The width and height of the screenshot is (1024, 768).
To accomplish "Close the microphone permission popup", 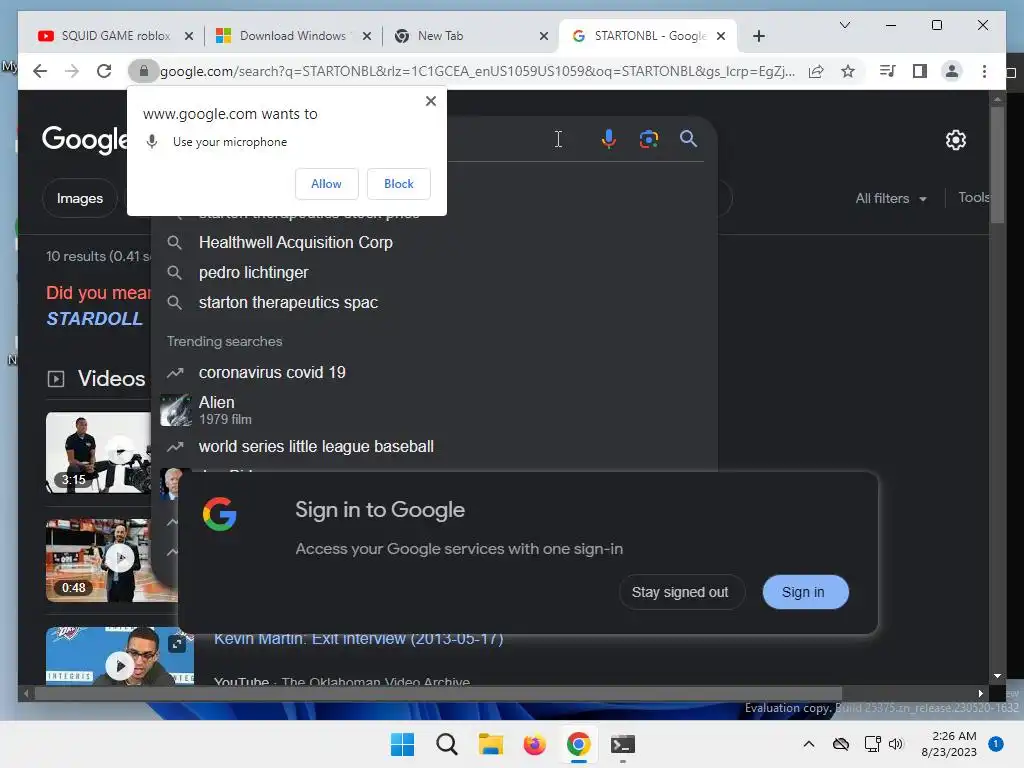I will [x=430, y=101].
